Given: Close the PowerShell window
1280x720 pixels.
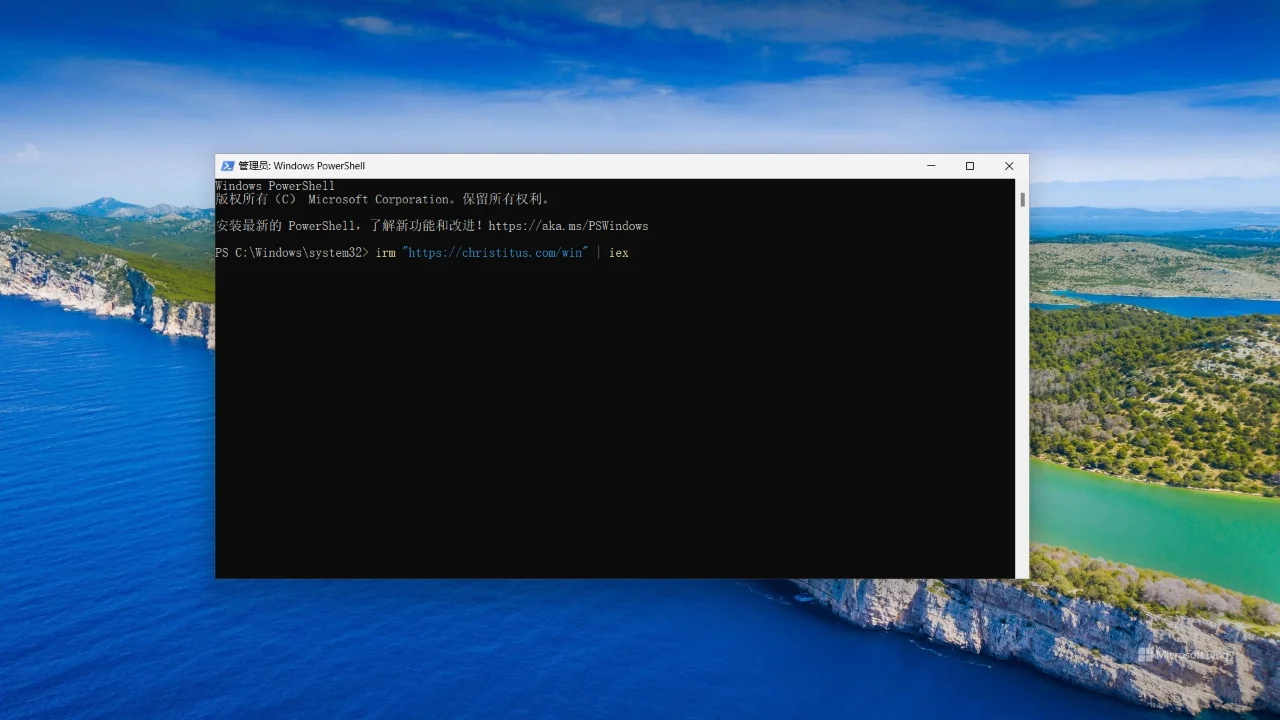Looking at the screenshot, I should click(1009, 166).
